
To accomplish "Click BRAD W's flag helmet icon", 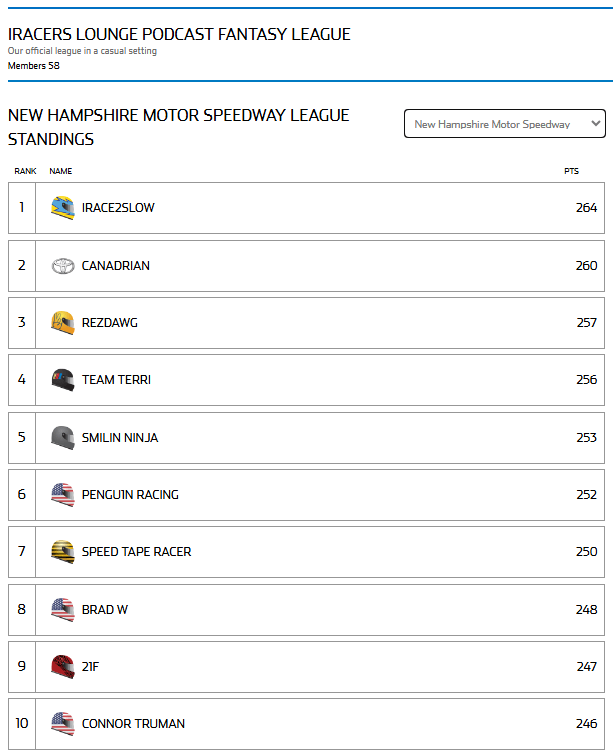I will 63,609.
